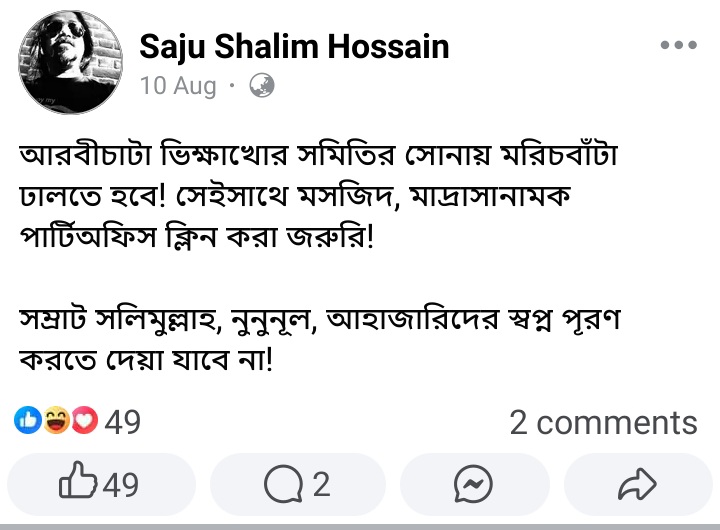Viewport: 720px width, 530px height.
Task: Show who reacted via the 49 count beside emojis
Action: click(x=123, y=422)
